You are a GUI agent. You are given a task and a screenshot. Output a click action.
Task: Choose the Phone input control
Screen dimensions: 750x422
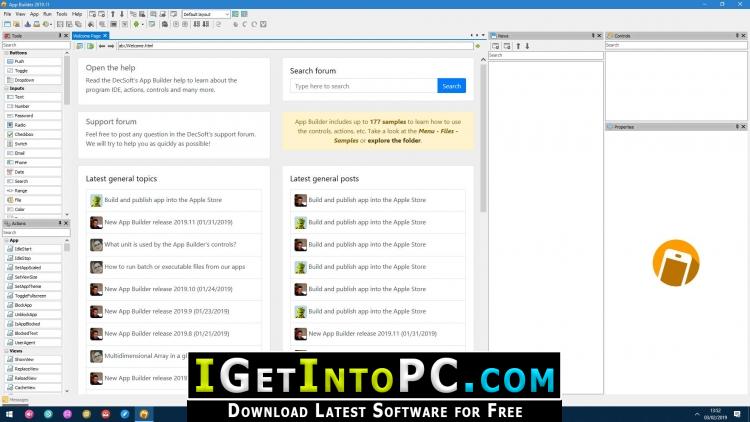coord(33,163)
